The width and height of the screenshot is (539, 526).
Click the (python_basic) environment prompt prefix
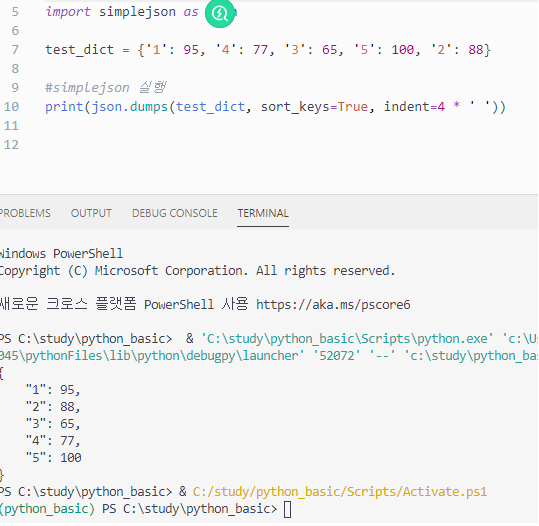pos(47,509)
